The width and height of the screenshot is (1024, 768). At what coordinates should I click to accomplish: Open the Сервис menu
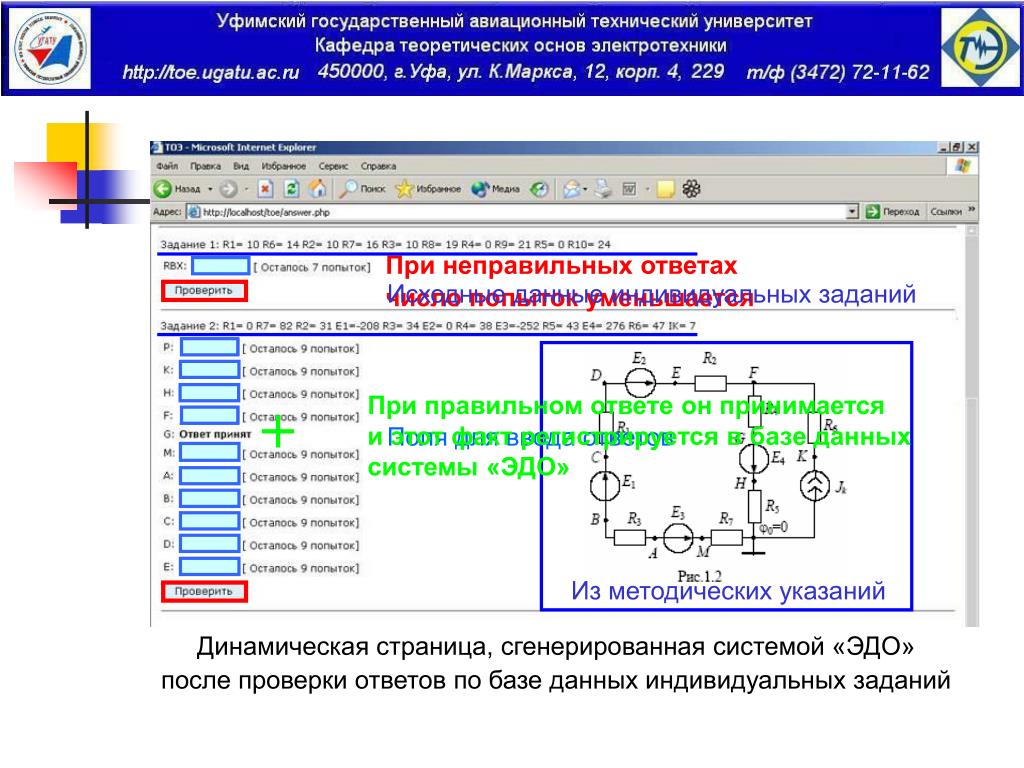(x=333, y=166)
